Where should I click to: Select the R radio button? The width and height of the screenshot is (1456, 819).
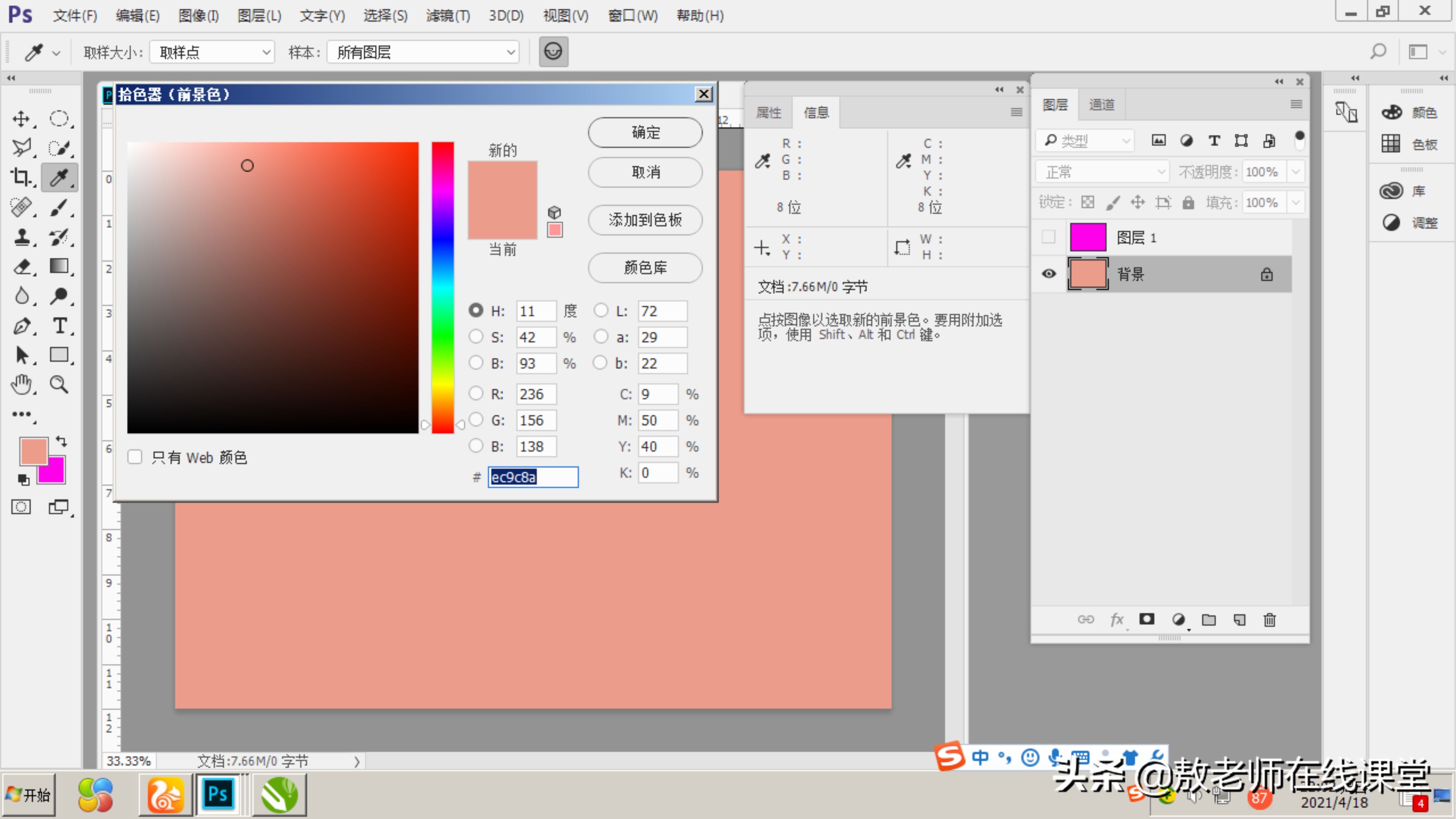[476, 393]
